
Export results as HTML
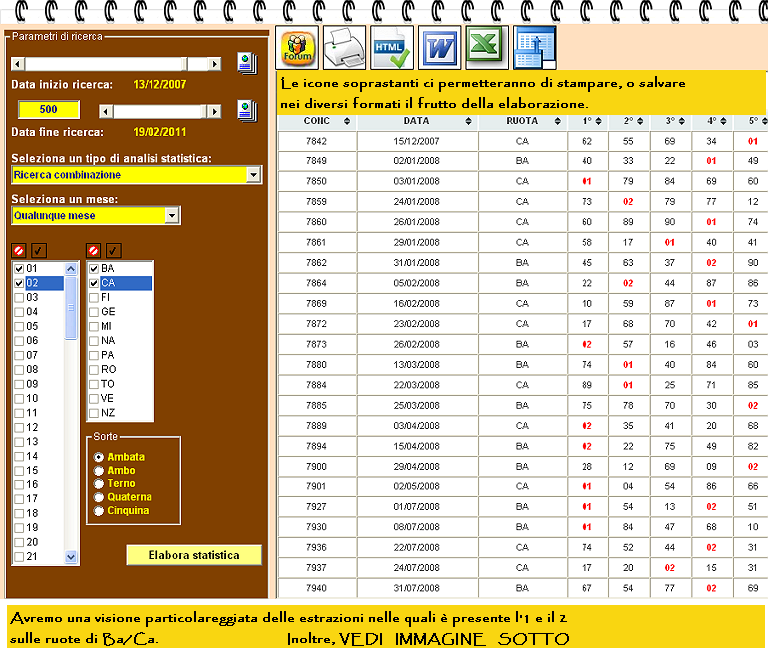389,46
